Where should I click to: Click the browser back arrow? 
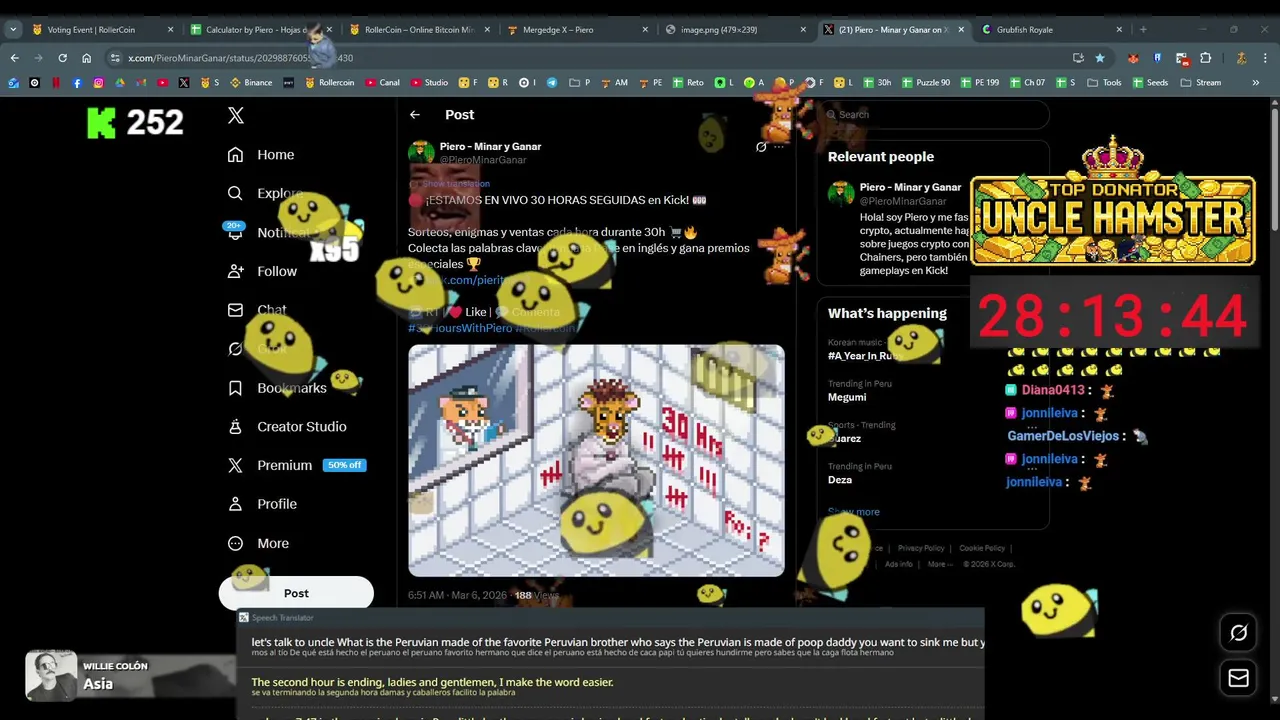click(x=14, y=58)
